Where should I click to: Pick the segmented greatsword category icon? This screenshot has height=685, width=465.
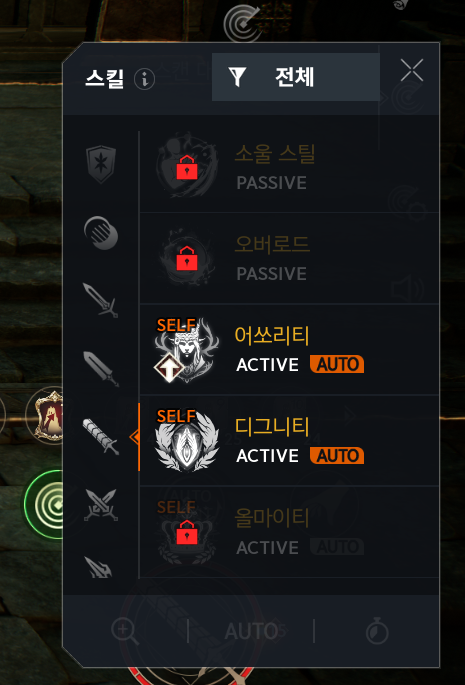(x=101, y=436)
